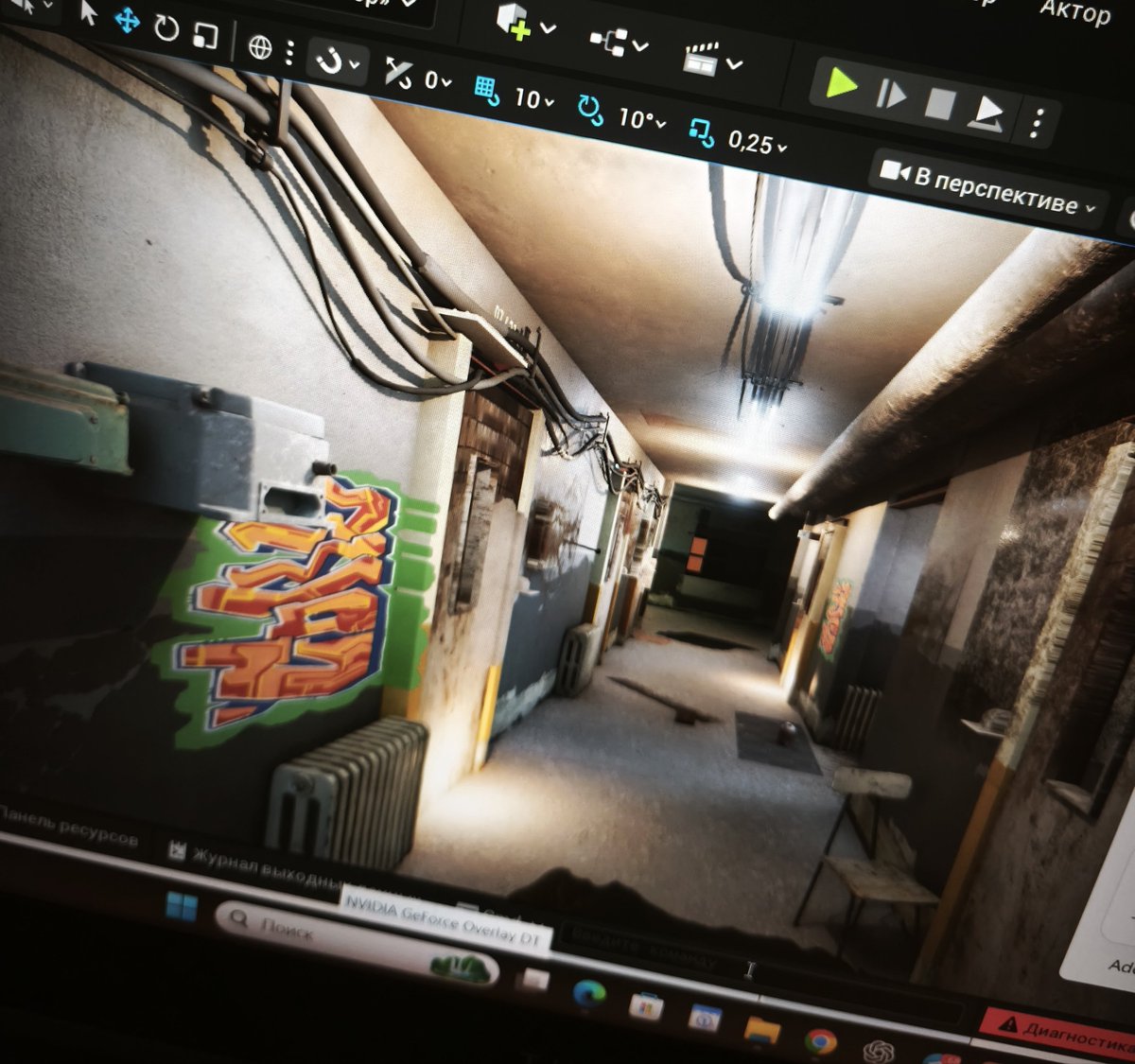This screenshot has height=1064, width=1135.
Task: Click the Task View icon on the taskbar
Action: coord(535,980)
